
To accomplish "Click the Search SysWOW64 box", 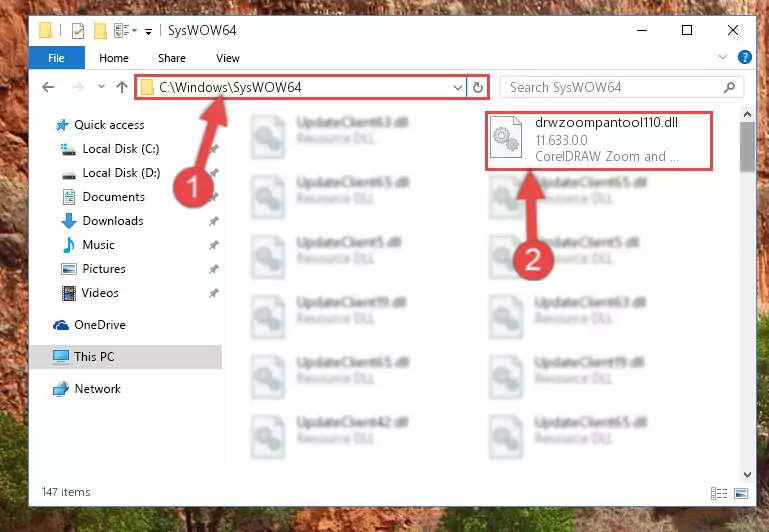I will (x=621, y=87).
